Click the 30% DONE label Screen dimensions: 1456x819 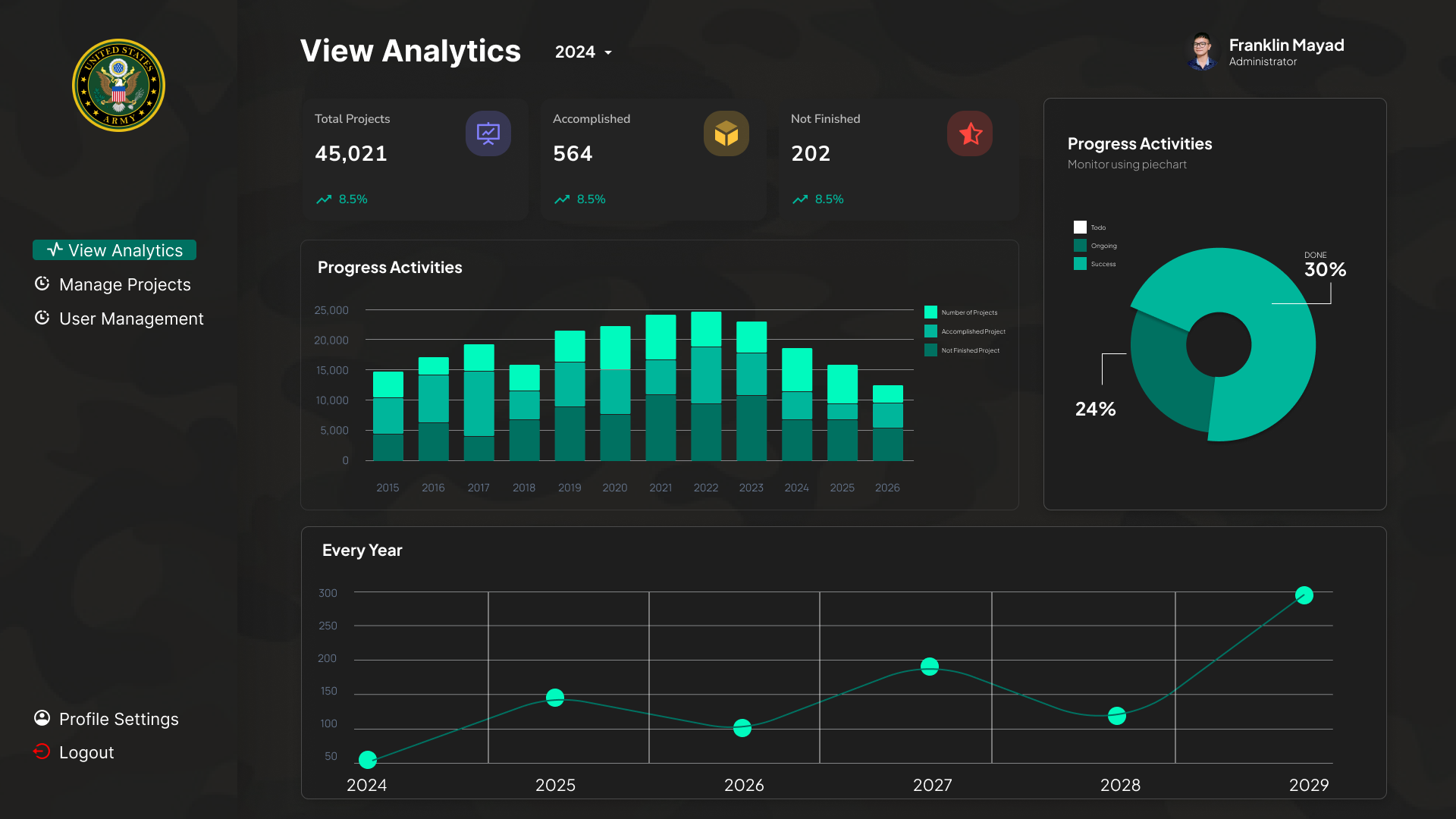click(1325, 265)
